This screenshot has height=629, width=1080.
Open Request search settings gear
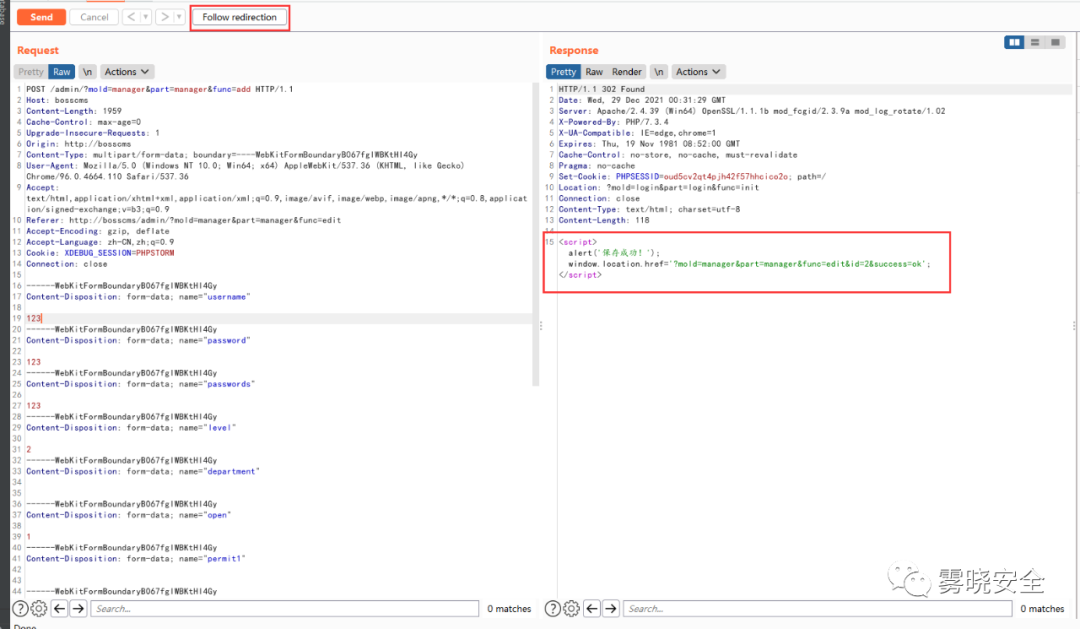point(39,608)
